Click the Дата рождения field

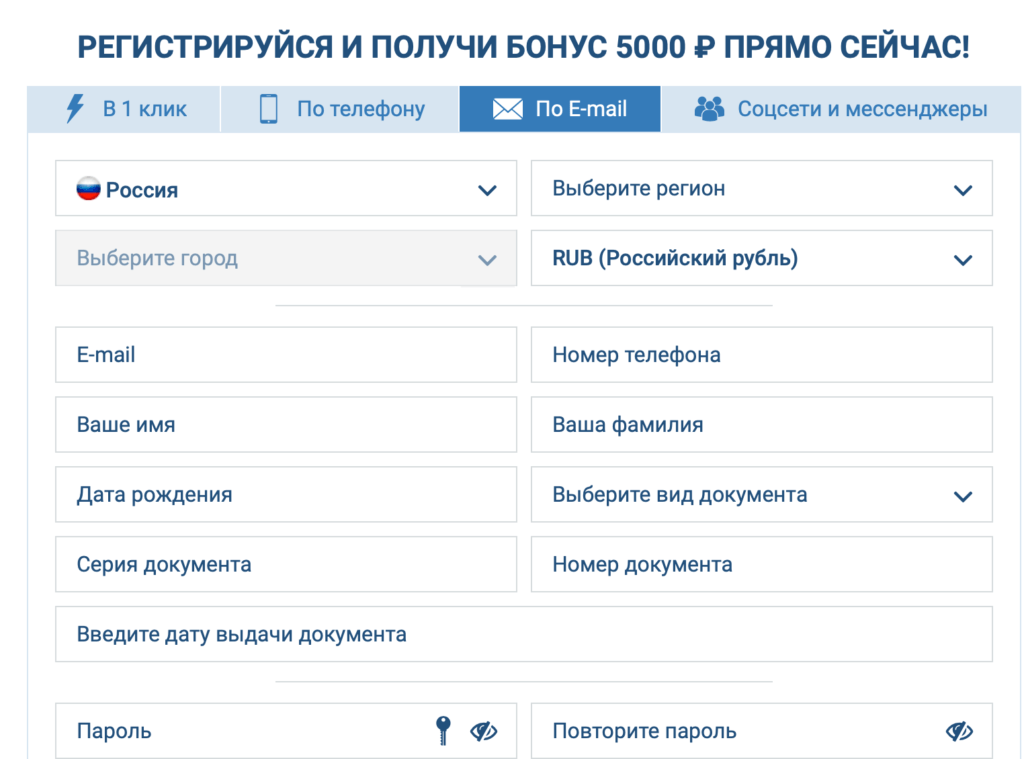pyautogui.click(x=285, y=494)
